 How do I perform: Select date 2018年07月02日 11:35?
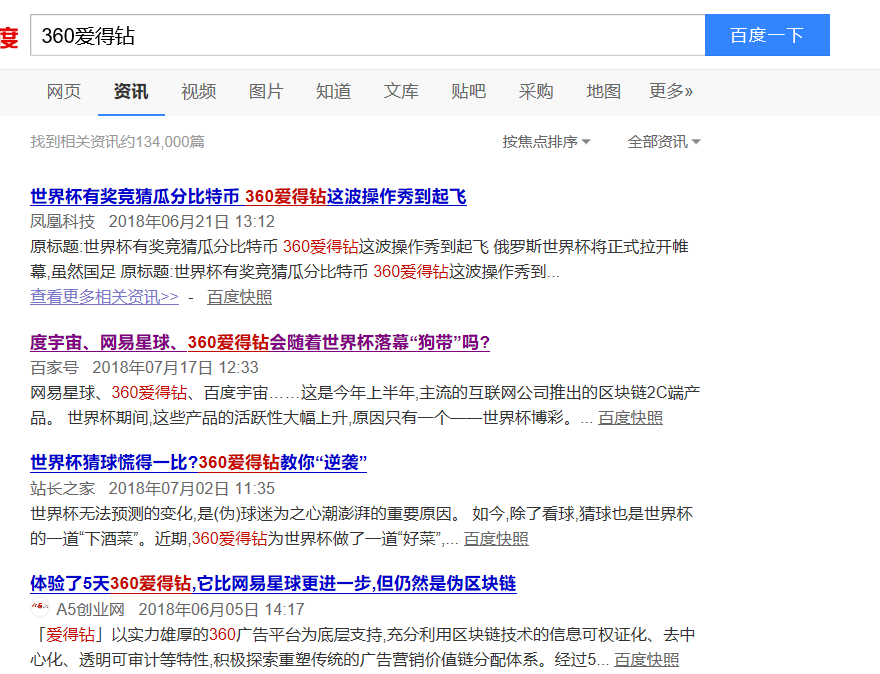point(191,488)
